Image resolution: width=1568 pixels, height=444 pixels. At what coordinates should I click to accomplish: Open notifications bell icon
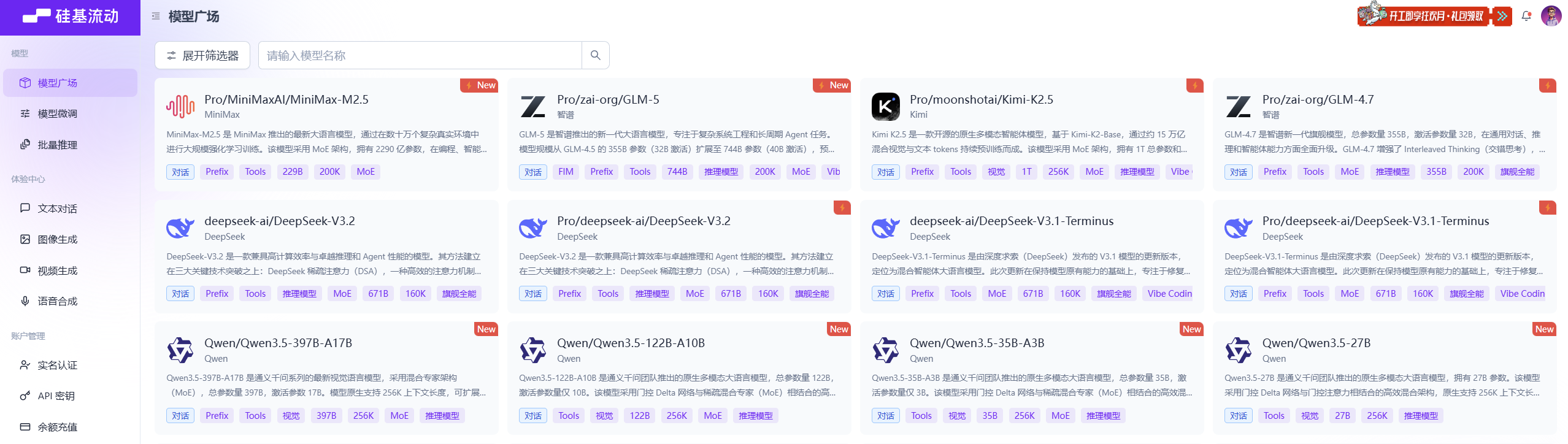click(x=1526, y=16)
